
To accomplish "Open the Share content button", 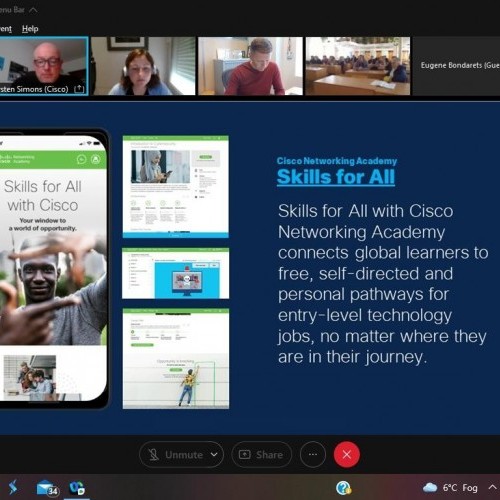I will pyautogui.click(x=262, y=455).
